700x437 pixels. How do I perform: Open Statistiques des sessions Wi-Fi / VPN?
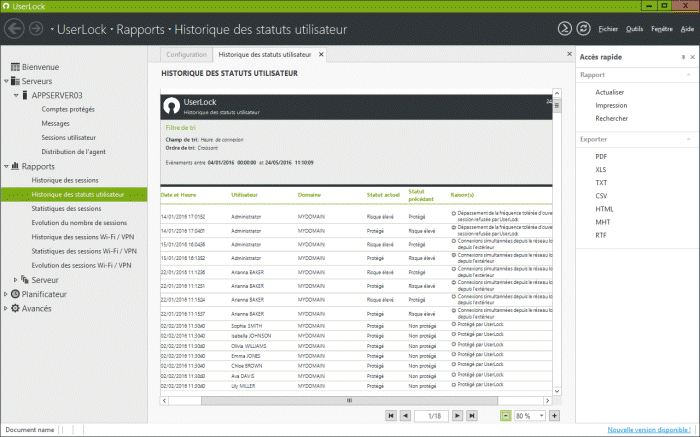point(84,251)
